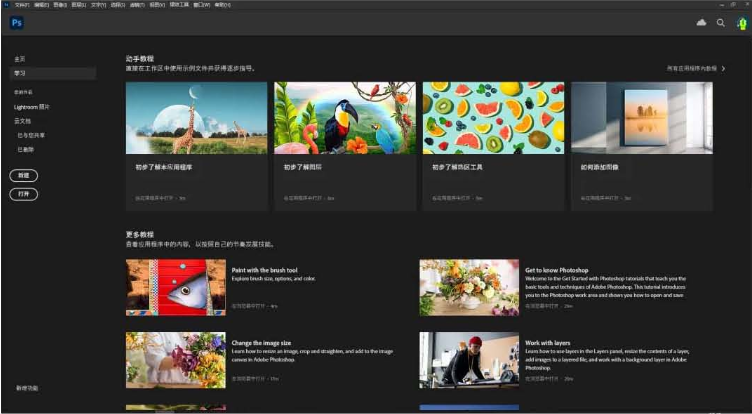
Task: Click the Photoshop Ps home icon
Action: pyautogui.click(x=17, y=23)
